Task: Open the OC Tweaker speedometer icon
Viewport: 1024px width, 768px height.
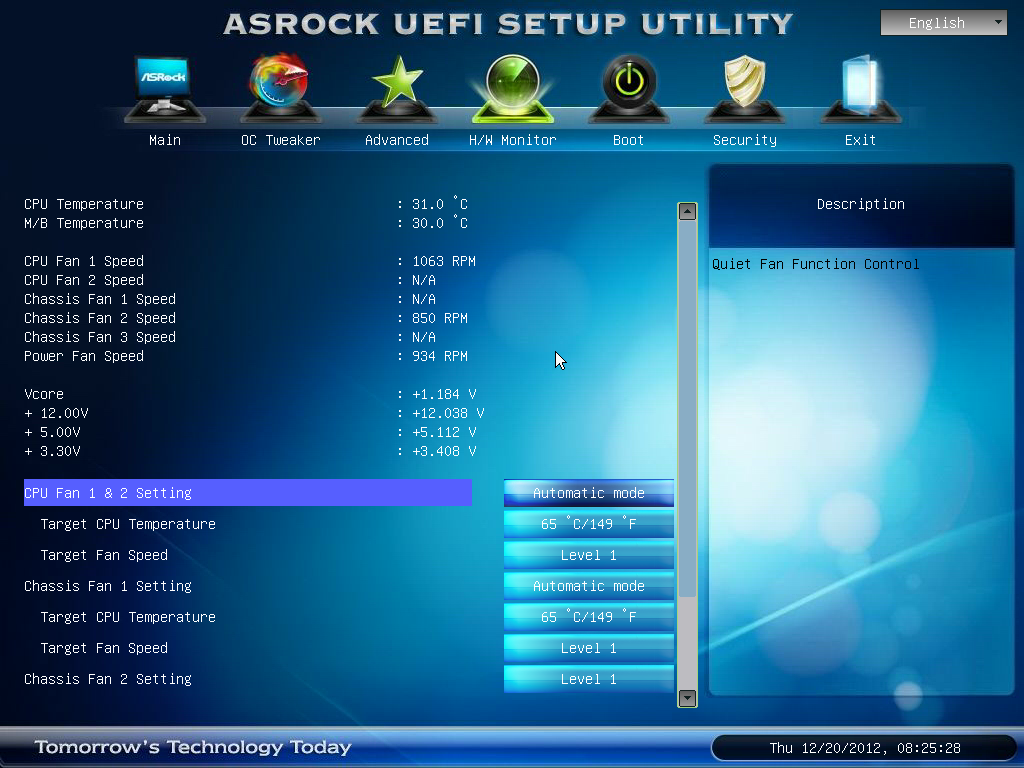Action: (x=280, y=88)
